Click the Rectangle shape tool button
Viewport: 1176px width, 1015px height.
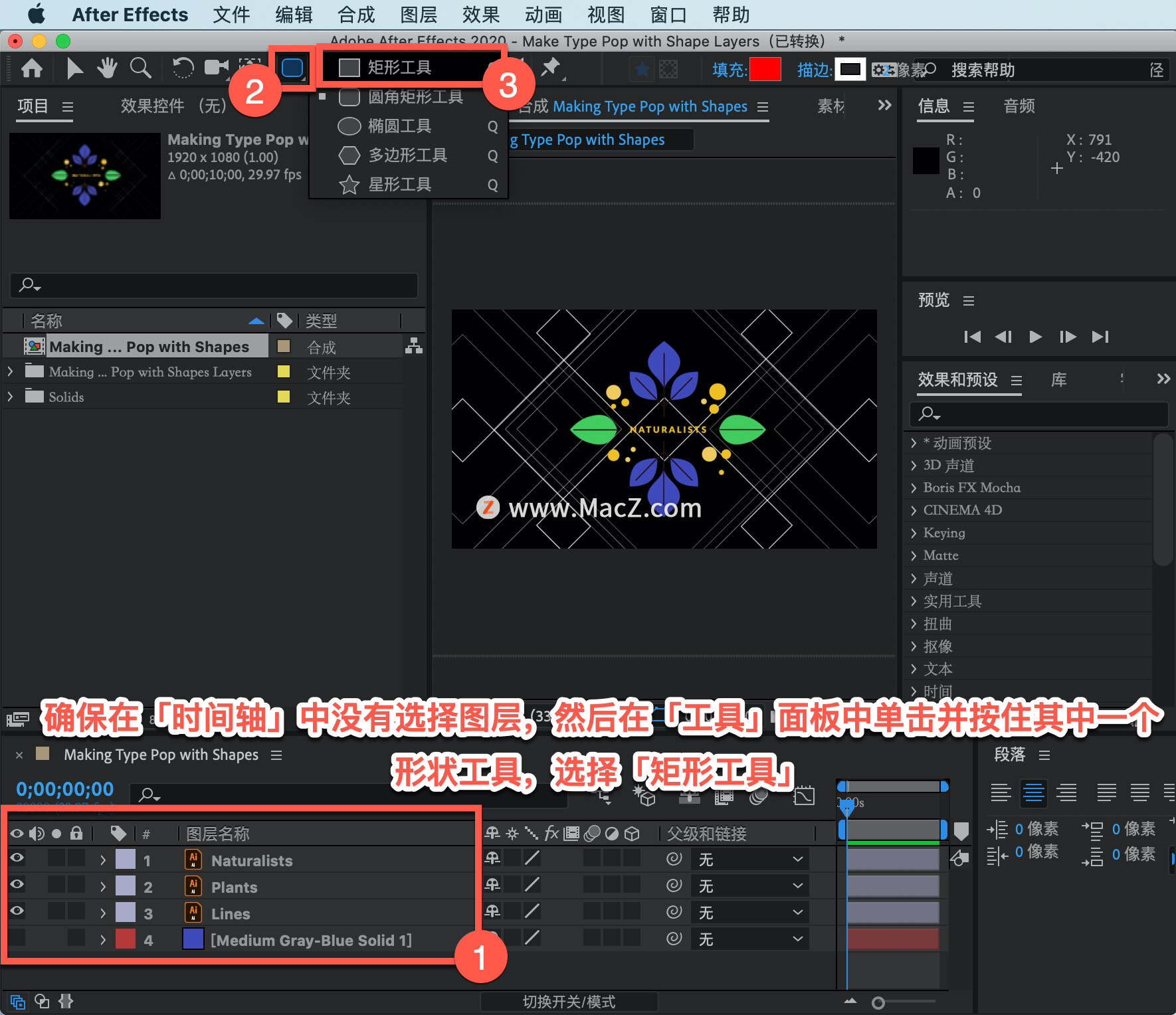[292, 68]
